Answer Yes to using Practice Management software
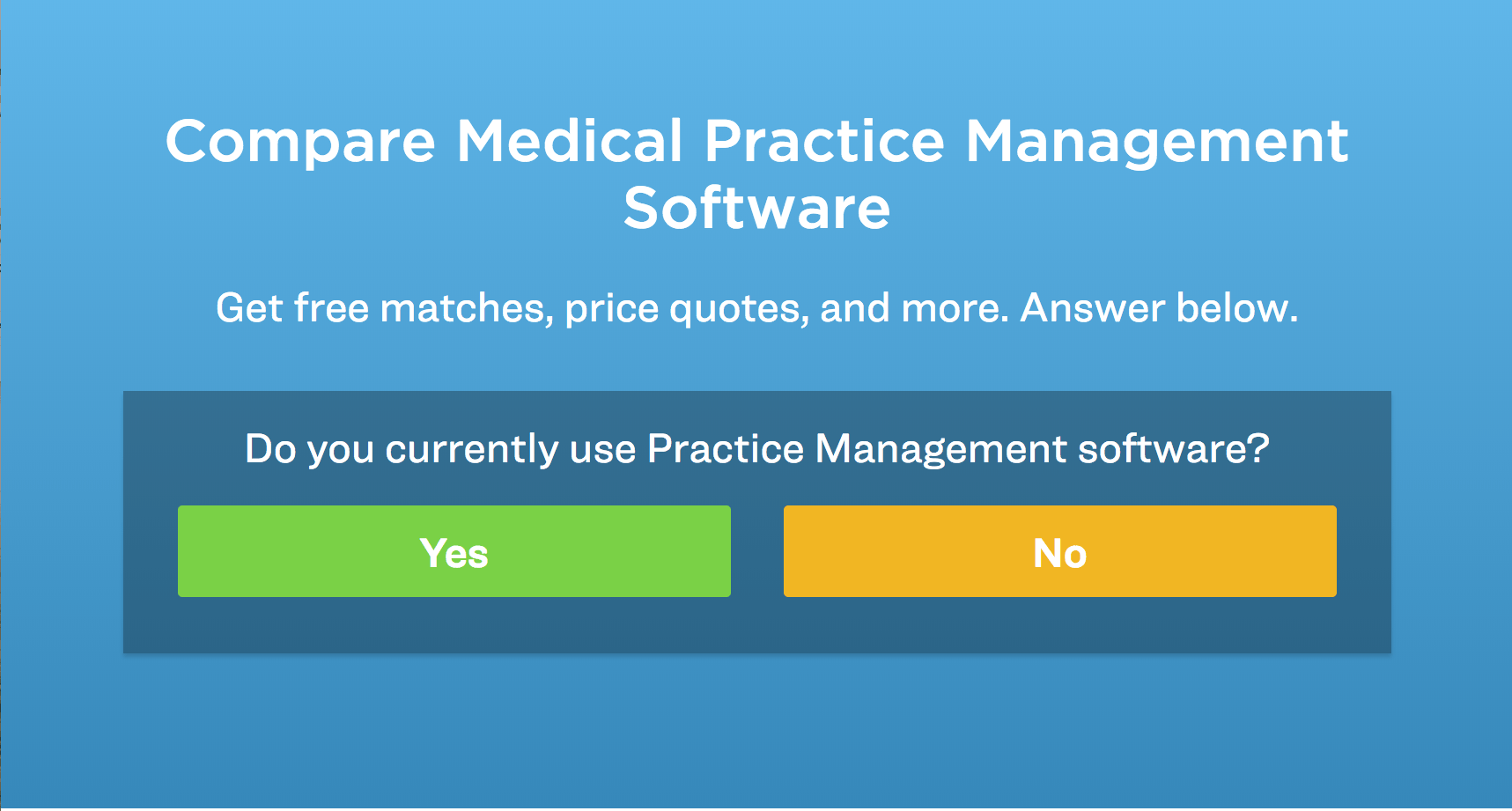1512x811 pixels. (454, 551)
